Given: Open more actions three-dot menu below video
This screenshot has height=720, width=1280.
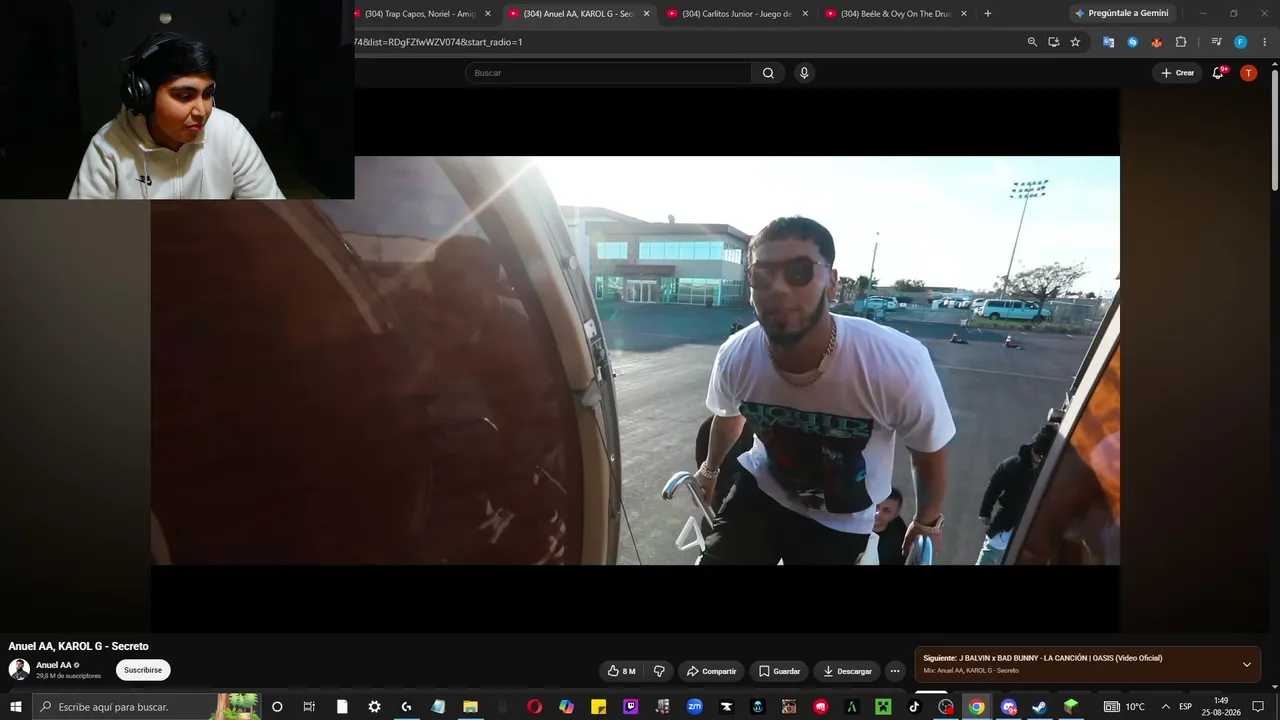Looking at the screenshot, I should pyautogui.click(x=895, y=671).
